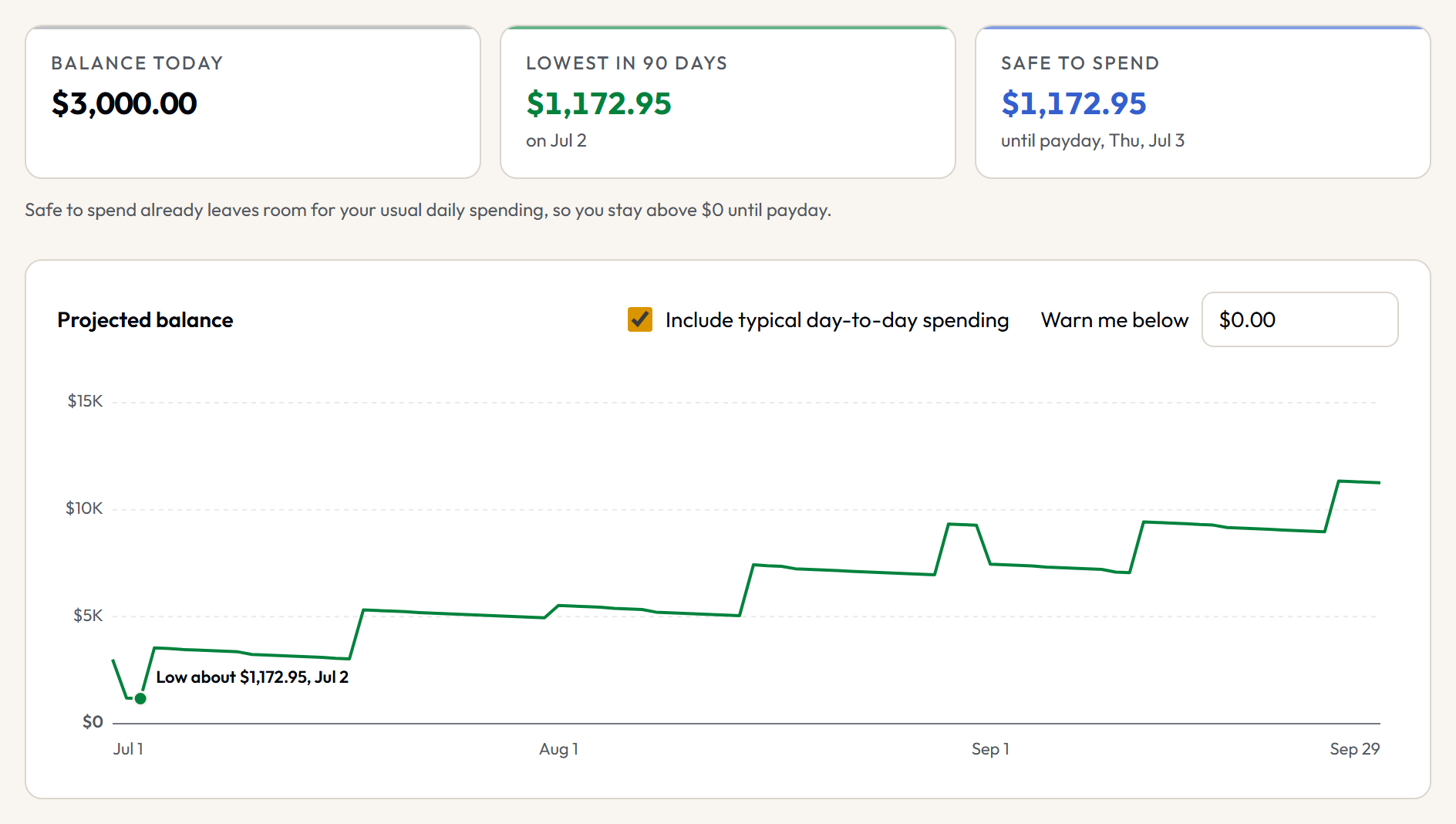The height and width of the screenshot is (824, 1456).
Task: Click the Warn me below amount field
Action: click(x=1299, y=319)
